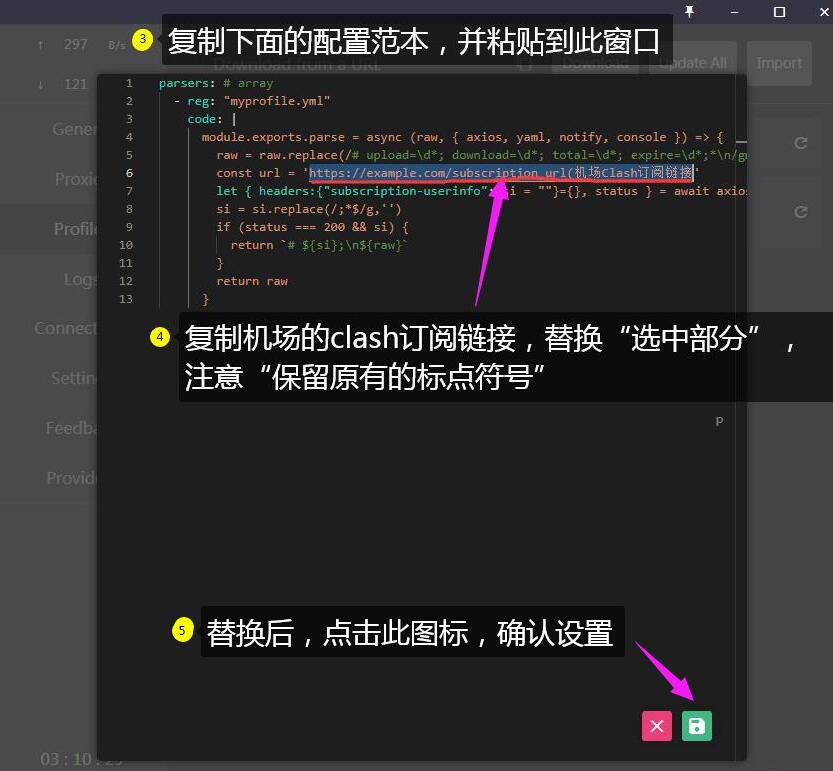Show the Connections tab
833x771 pixels.
pyautogui.click(x=65, y=328)
